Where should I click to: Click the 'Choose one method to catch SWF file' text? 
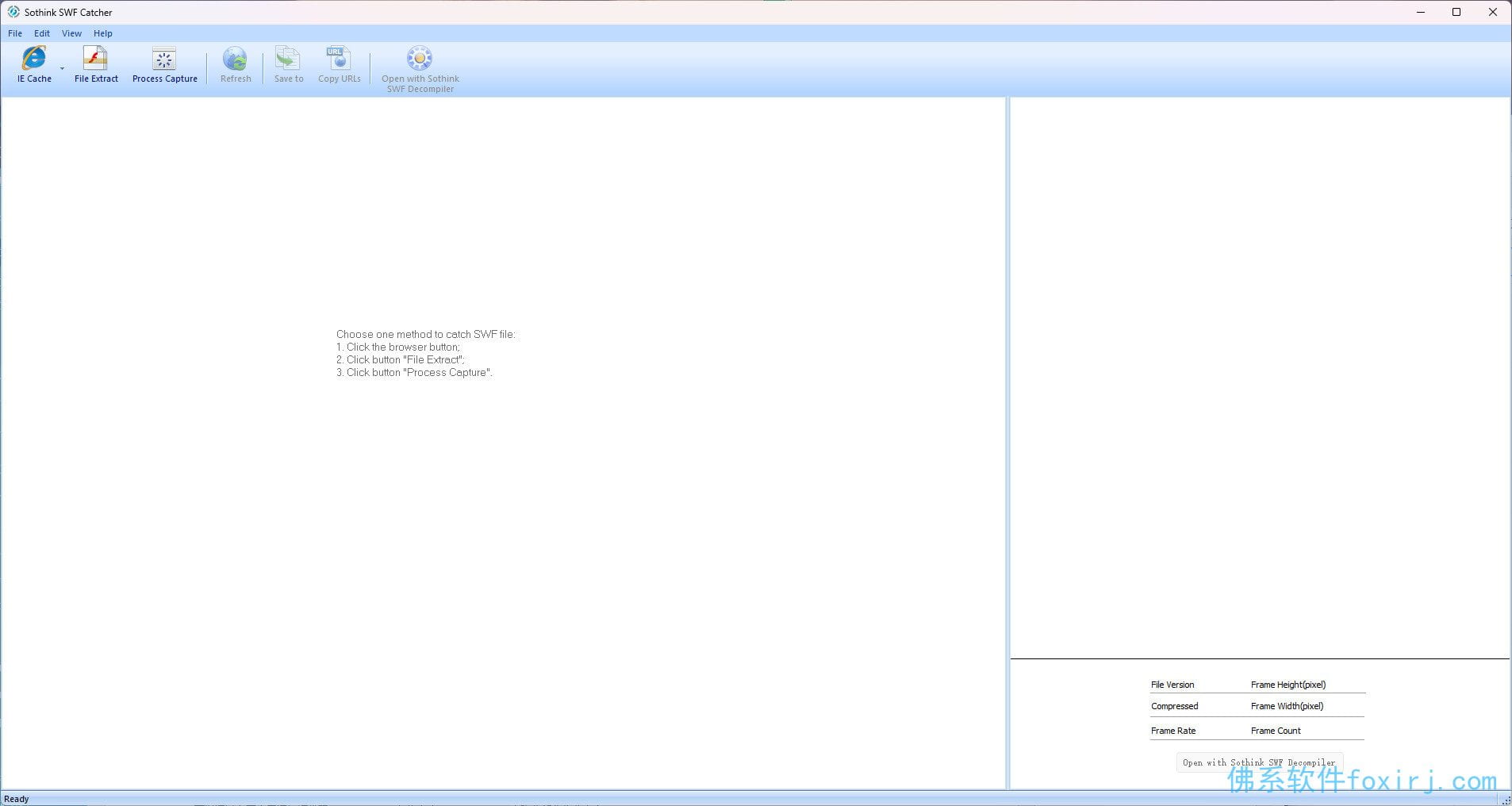point(425,334)
